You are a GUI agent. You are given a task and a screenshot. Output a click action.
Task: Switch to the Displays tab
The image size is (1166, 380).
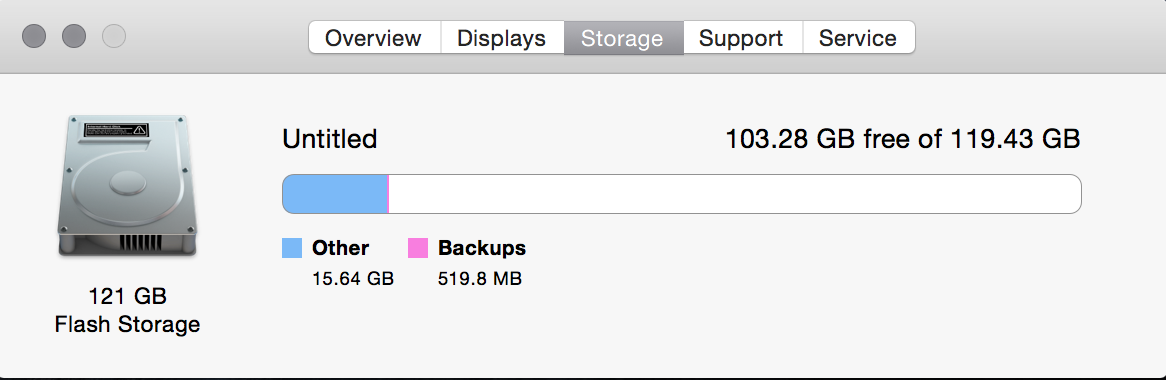[502, 38]
